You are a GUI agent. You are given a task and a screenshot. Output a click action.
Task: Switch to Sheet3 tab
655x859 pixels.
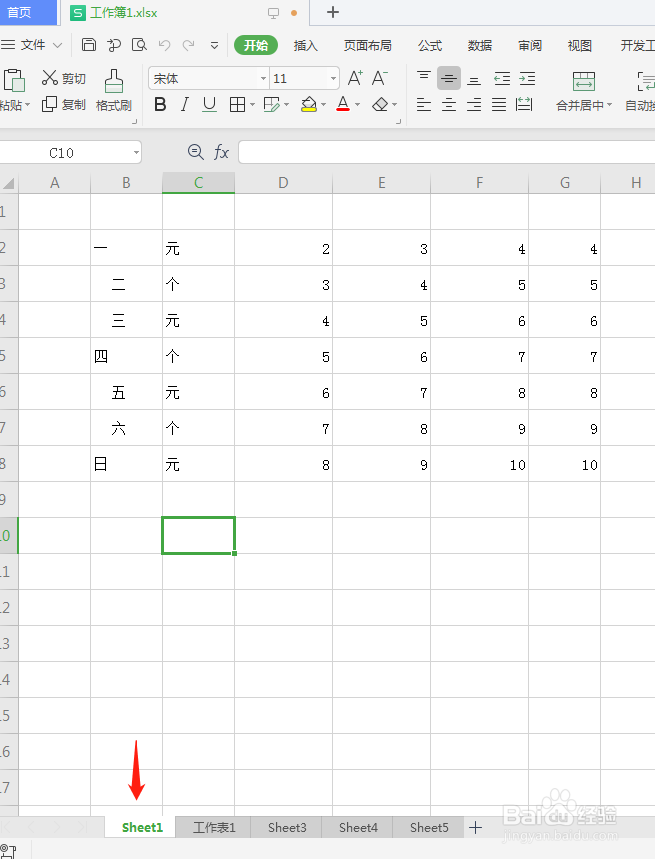(287, 827)
